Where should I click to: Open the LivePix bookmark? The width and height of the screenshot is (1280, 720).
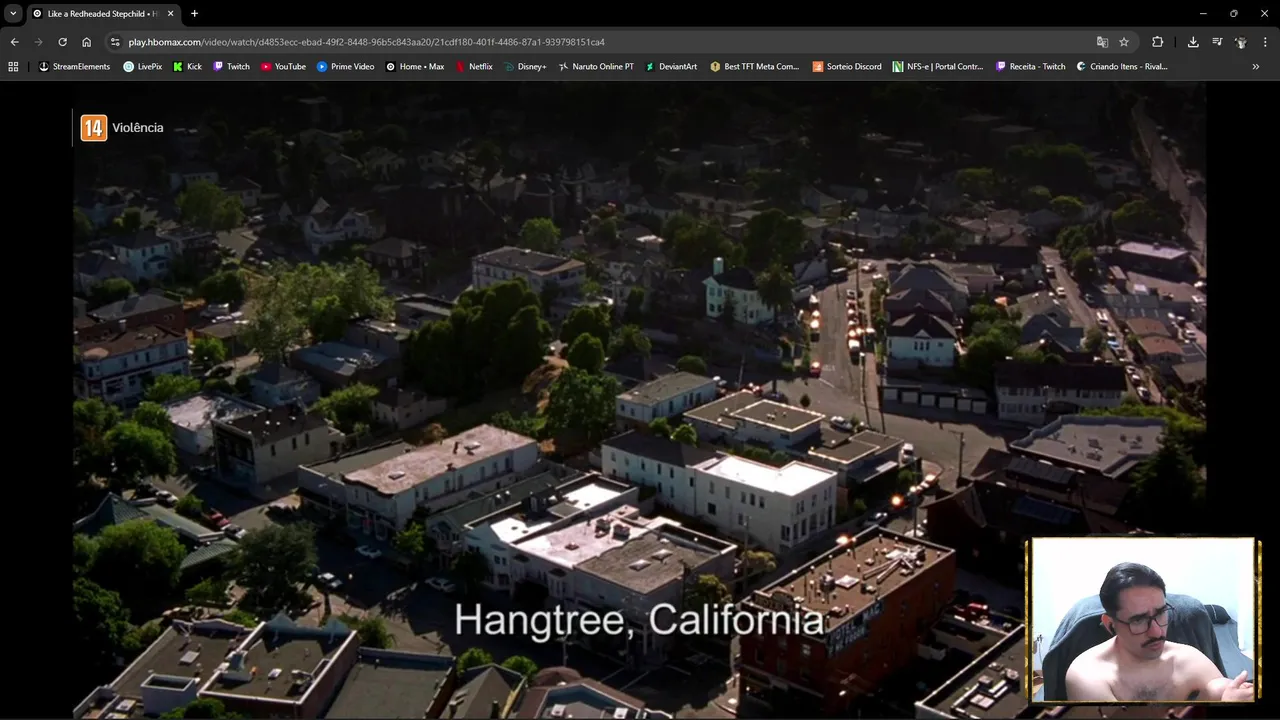[142, 67]
